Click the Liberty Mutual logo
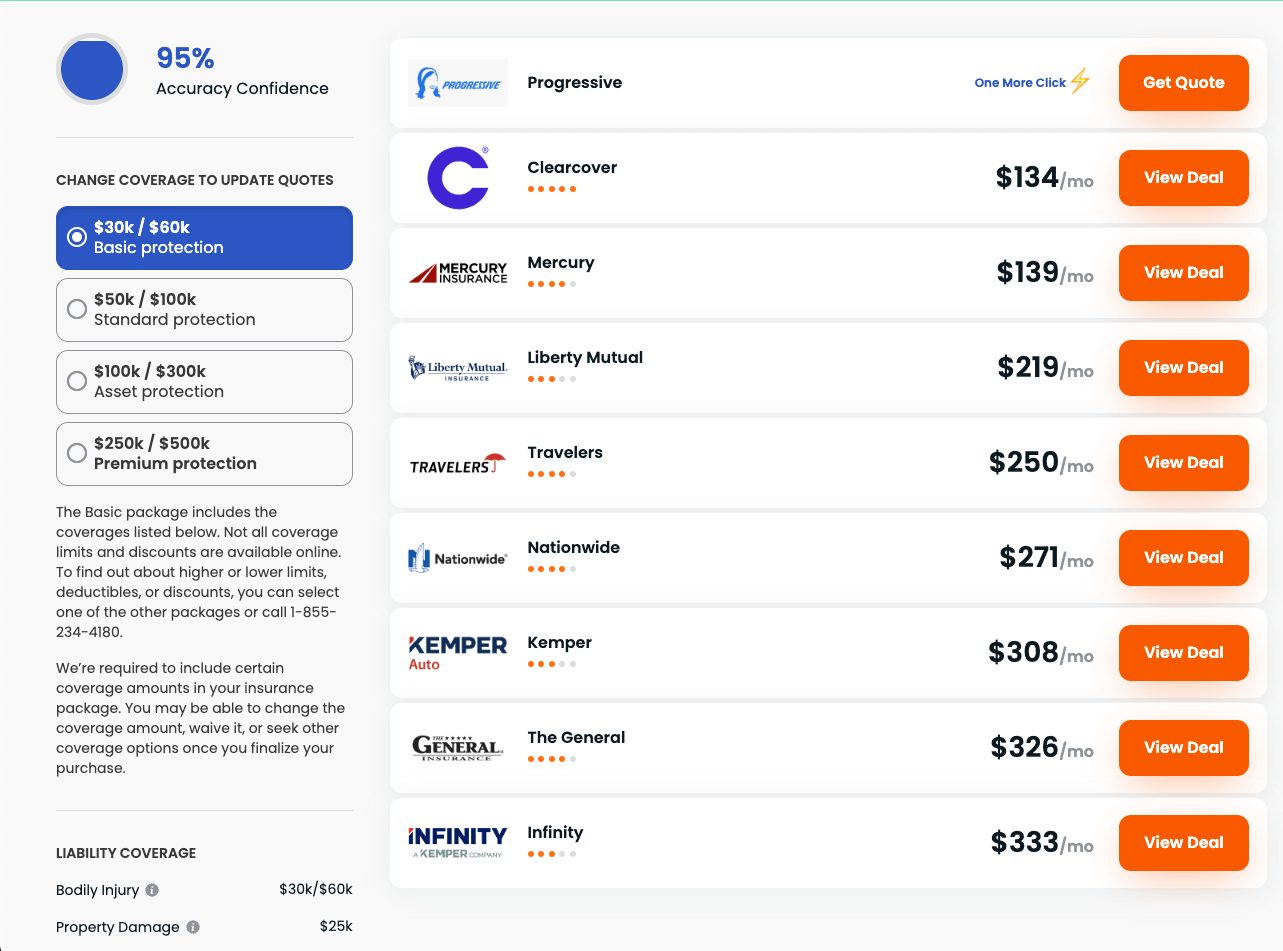 coord(458,366)
